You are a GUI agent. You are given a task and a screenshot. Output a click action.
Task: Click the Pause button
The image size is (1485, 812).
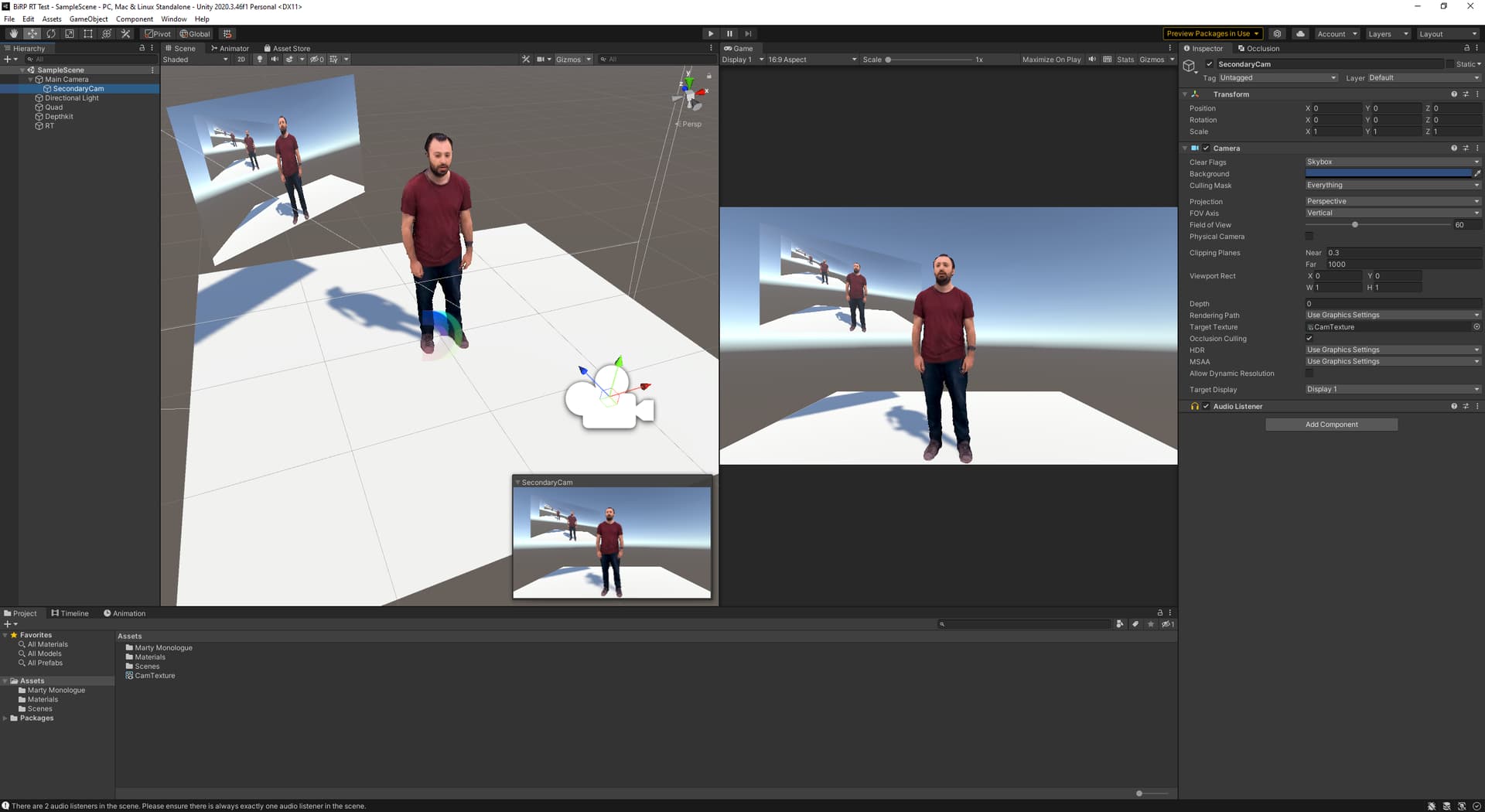point(729,34)
